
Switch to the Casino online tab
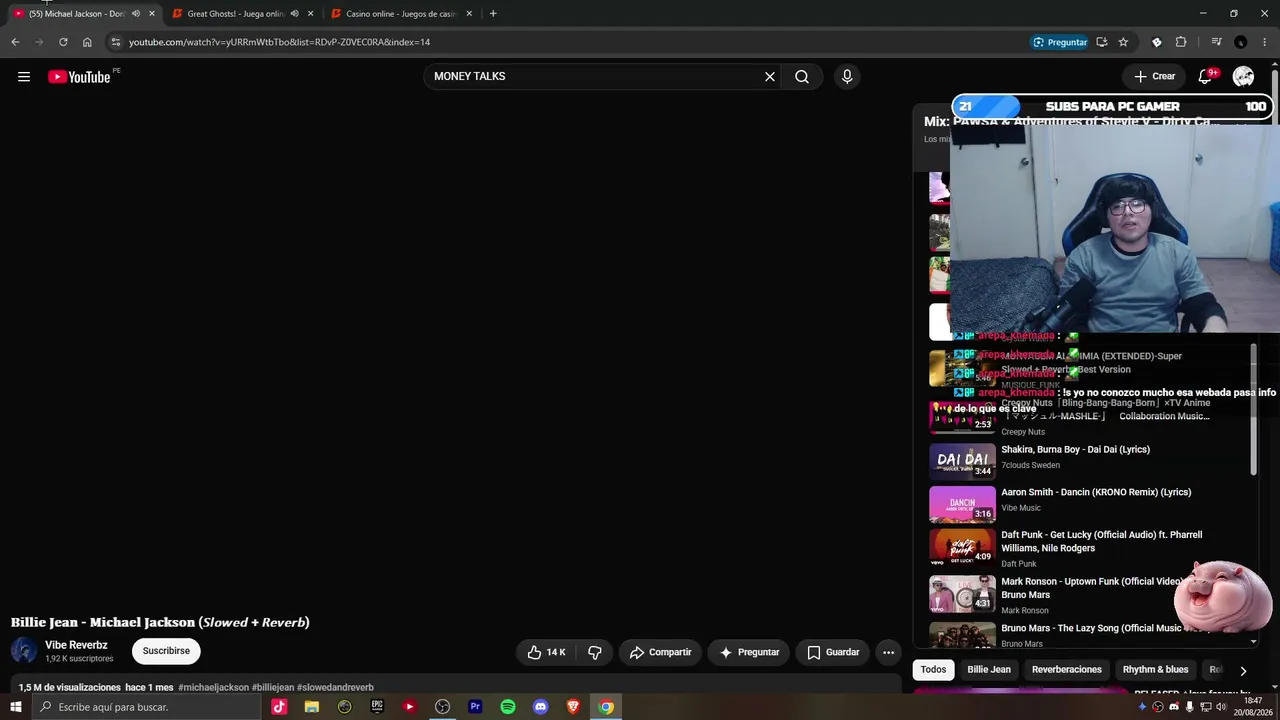400,14
